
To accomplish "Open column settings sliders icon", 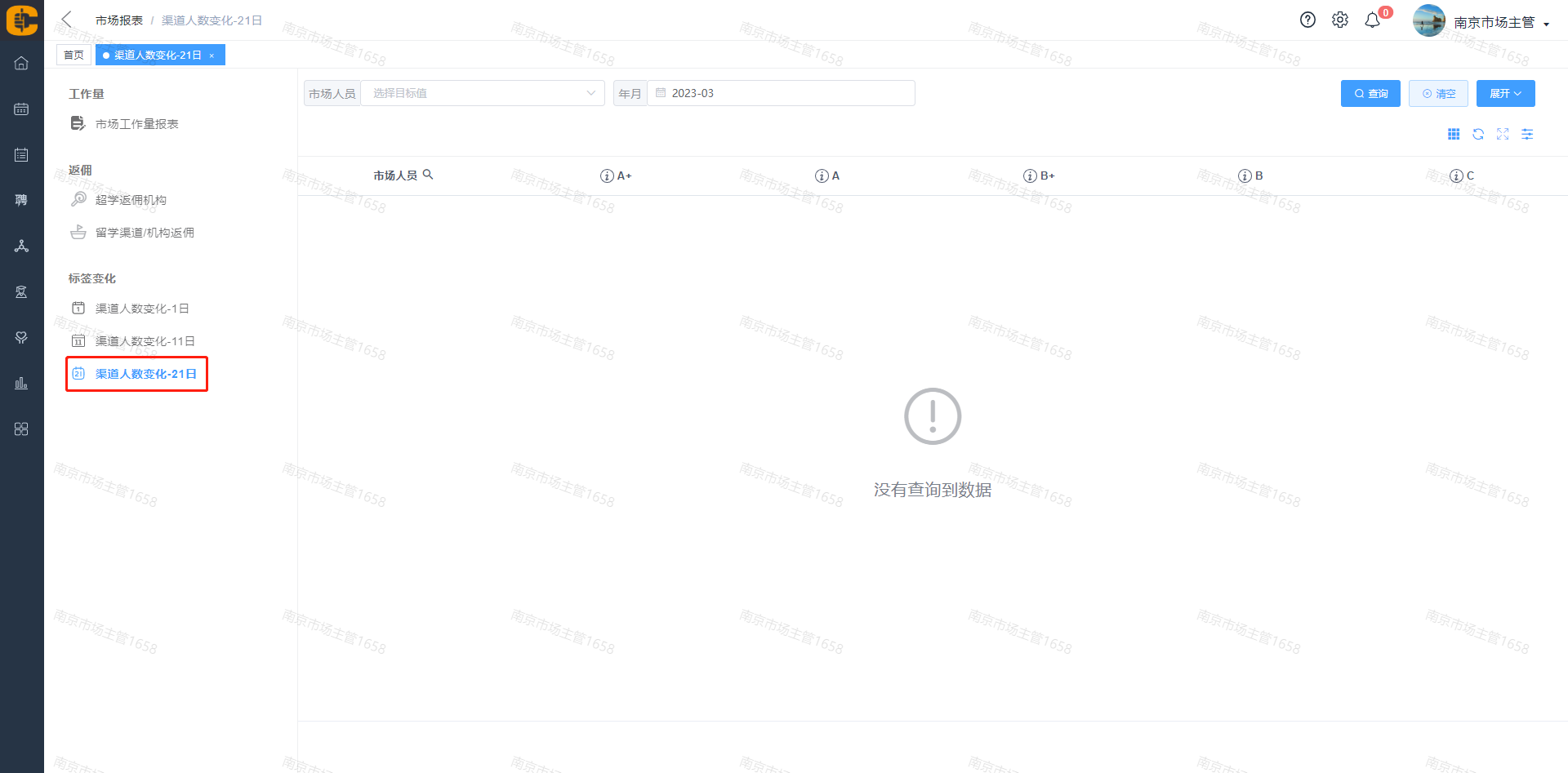I will [x=1527, y=135].
